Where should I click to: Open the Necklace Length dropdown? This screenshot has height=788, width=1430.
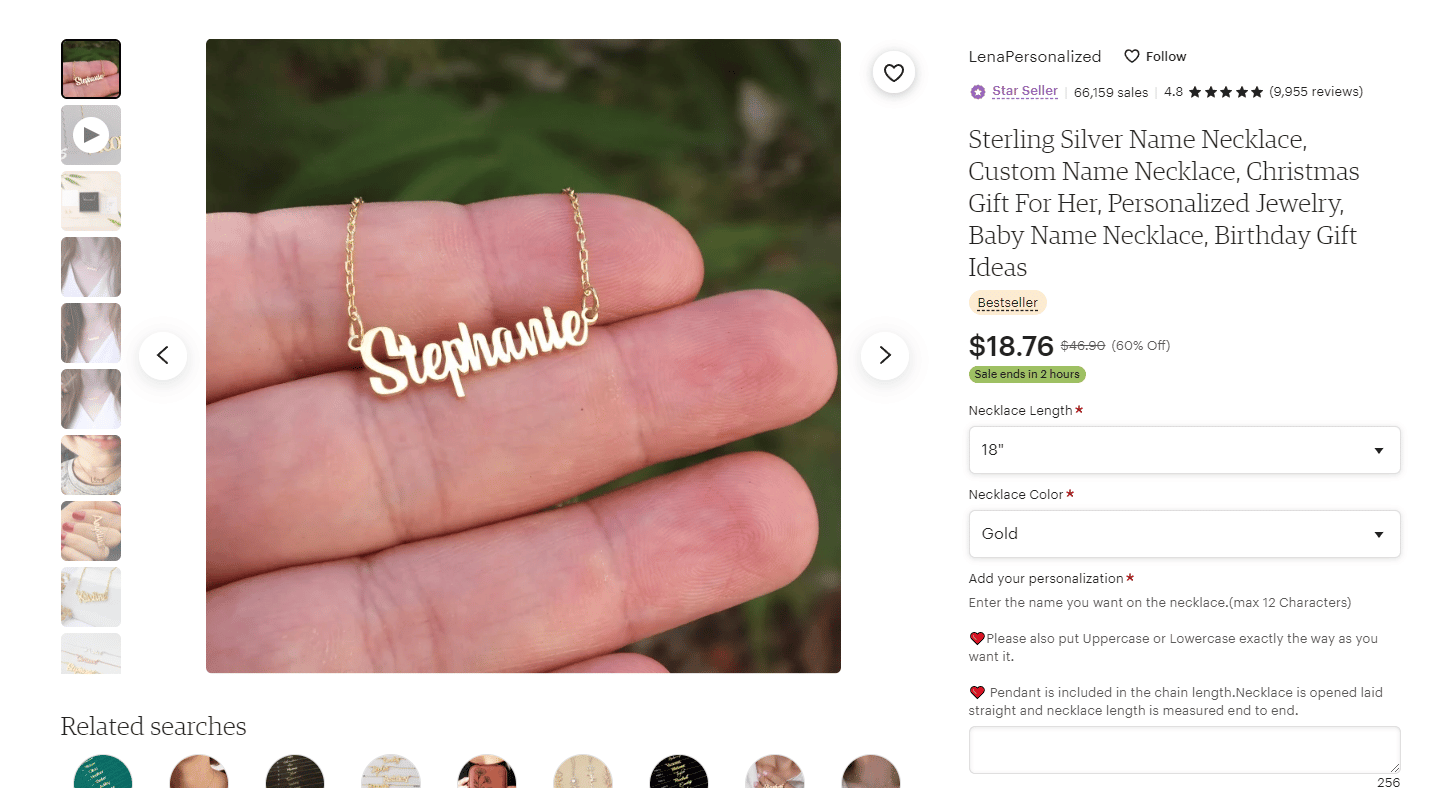click(1184, 450)
